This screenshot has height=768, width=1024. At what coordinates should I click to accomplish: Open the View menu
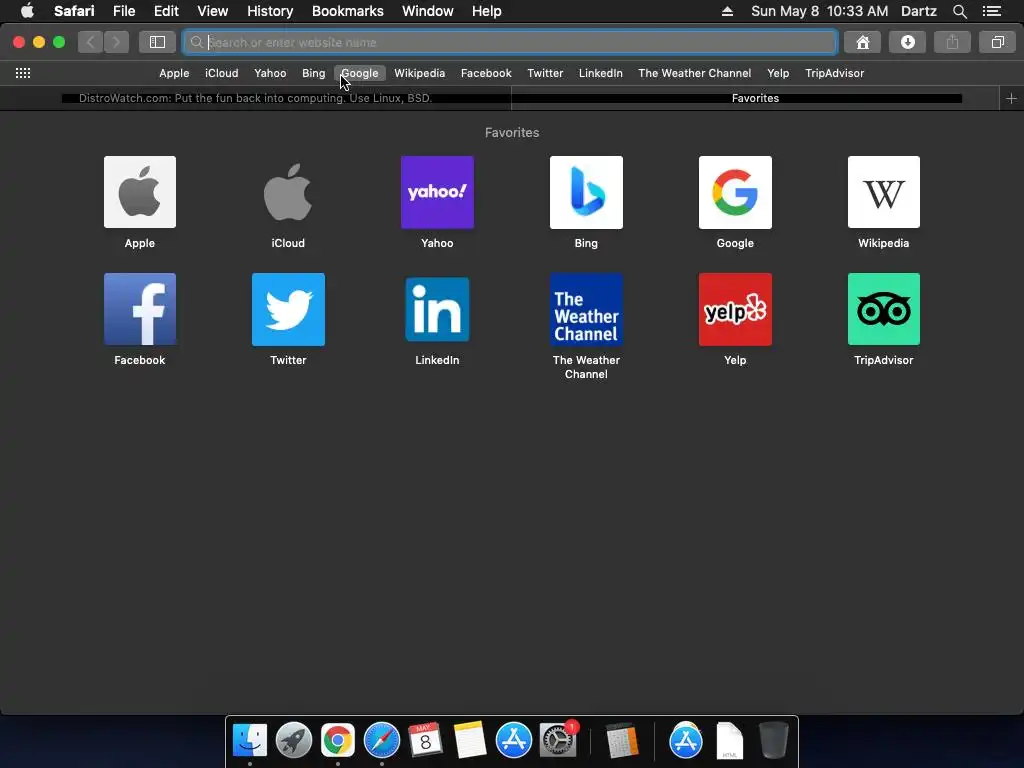(212, 11)
